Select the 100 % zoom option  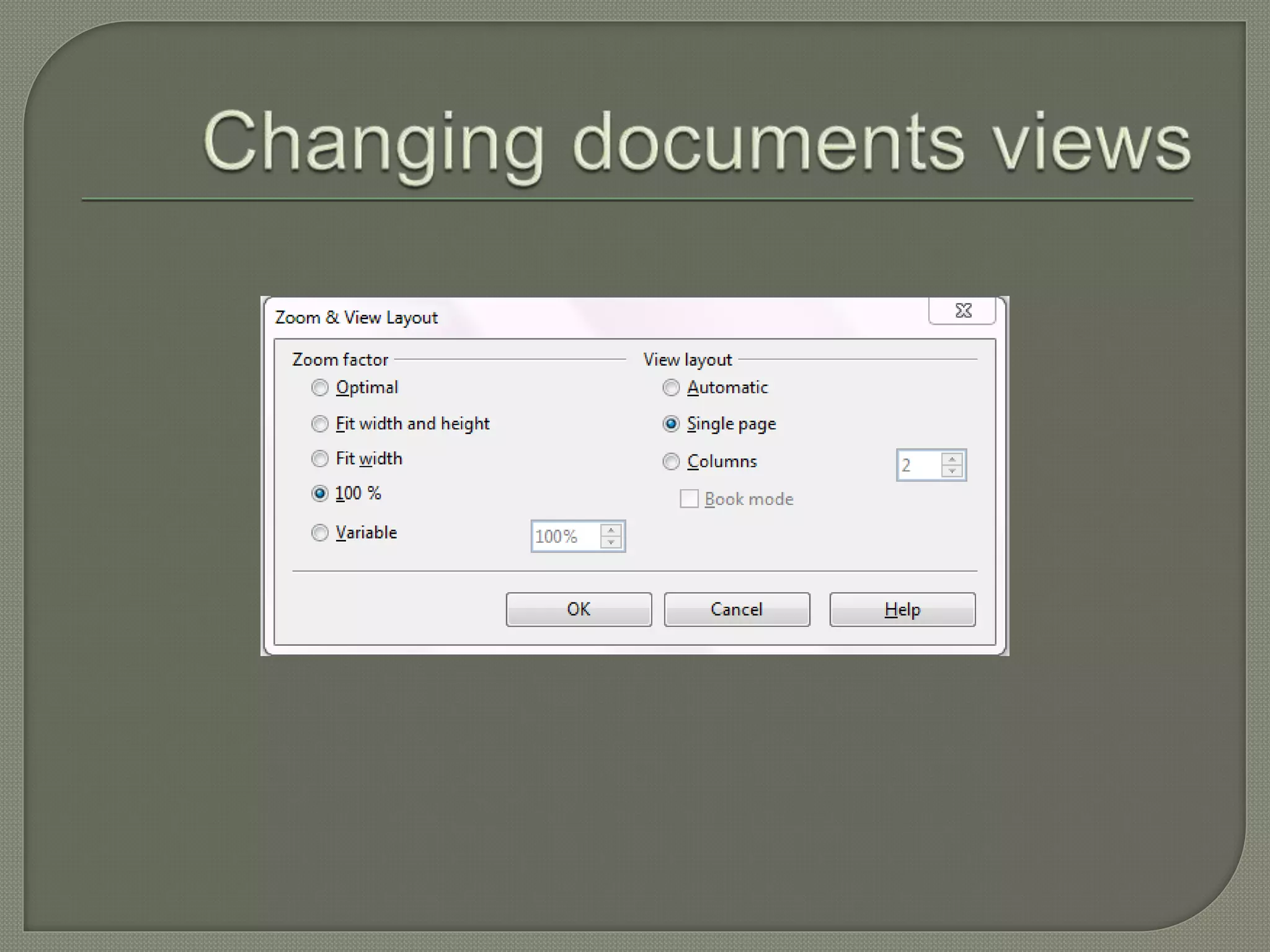pos(319,493)
